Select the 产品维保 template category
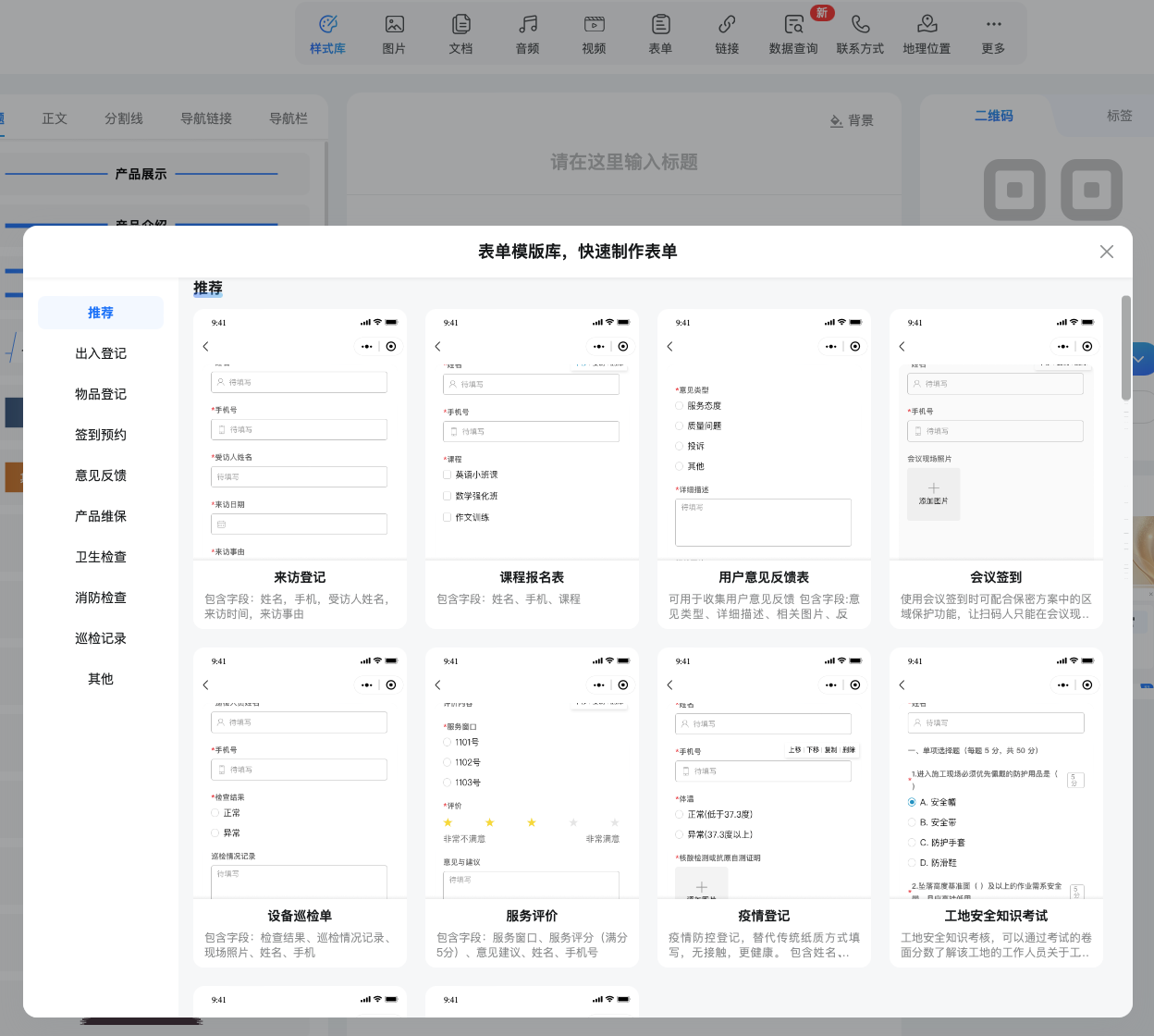Viewport: 1154px width, 1036px height. (101, 516)
